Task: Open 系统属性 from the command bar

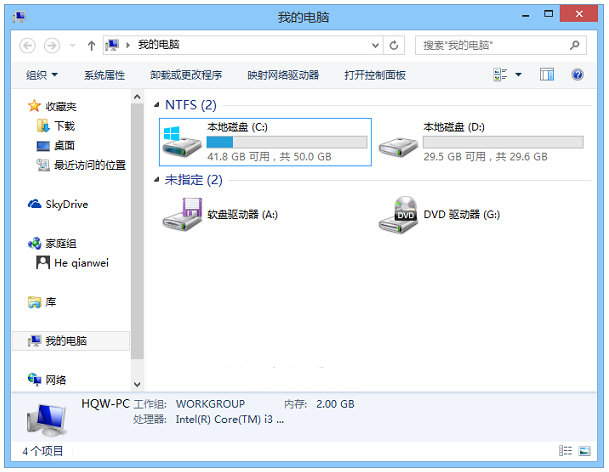Action: pyautogui.click(x=104, y=75)
